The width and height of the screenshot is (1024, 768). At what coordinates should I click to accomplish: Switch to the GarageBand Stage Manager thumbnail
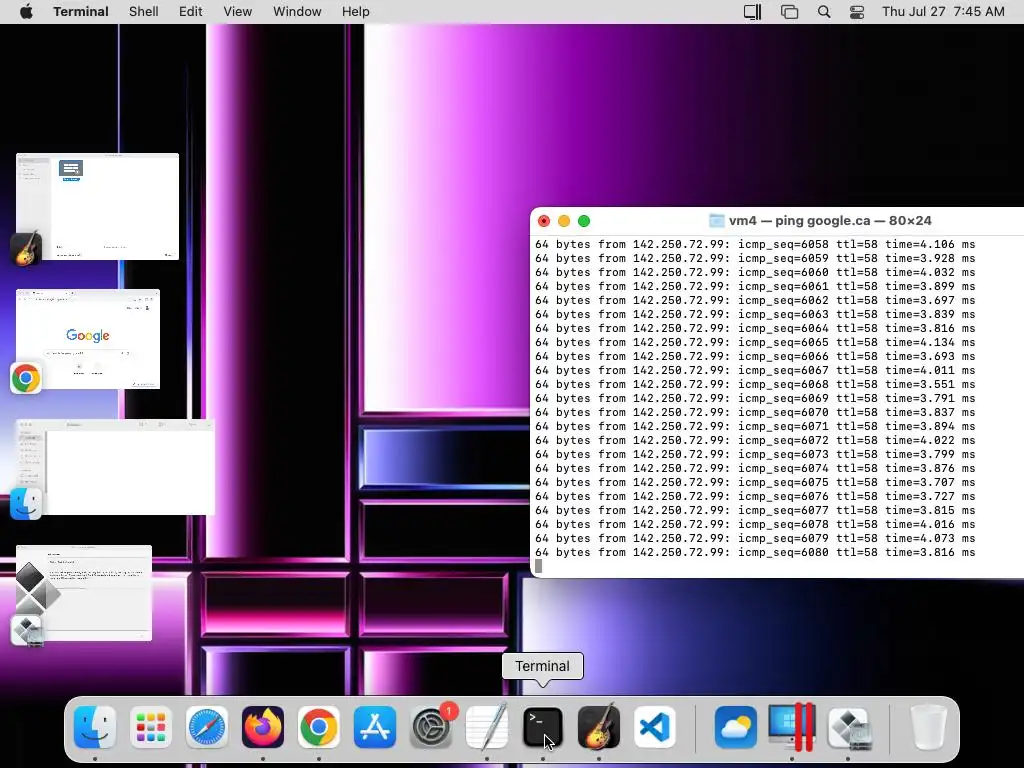(97, 206)
